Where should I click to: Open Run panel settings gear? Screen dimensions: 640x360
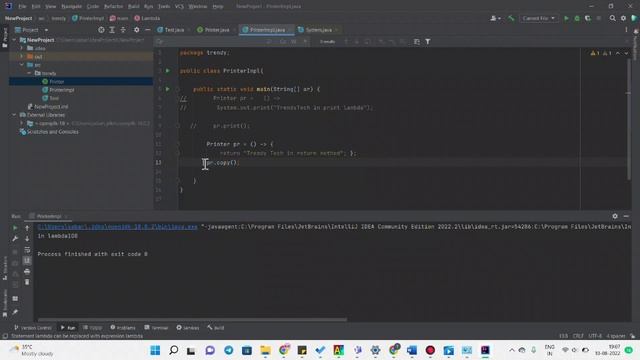coord(615,216)
